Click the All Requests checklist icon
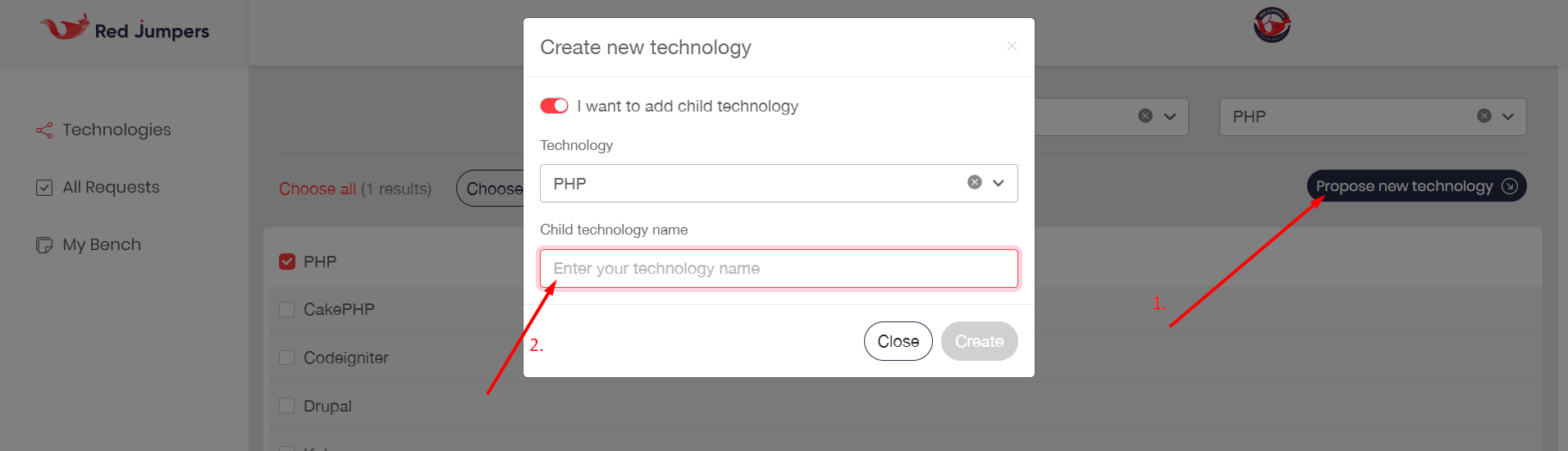The height and width of the screenshot is (451, 1568). (44, 188)
